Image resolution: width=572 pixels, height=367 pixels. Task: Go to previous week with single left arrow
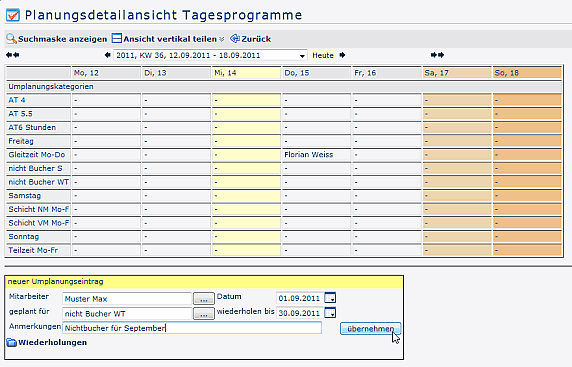click(x=107, y=55)
